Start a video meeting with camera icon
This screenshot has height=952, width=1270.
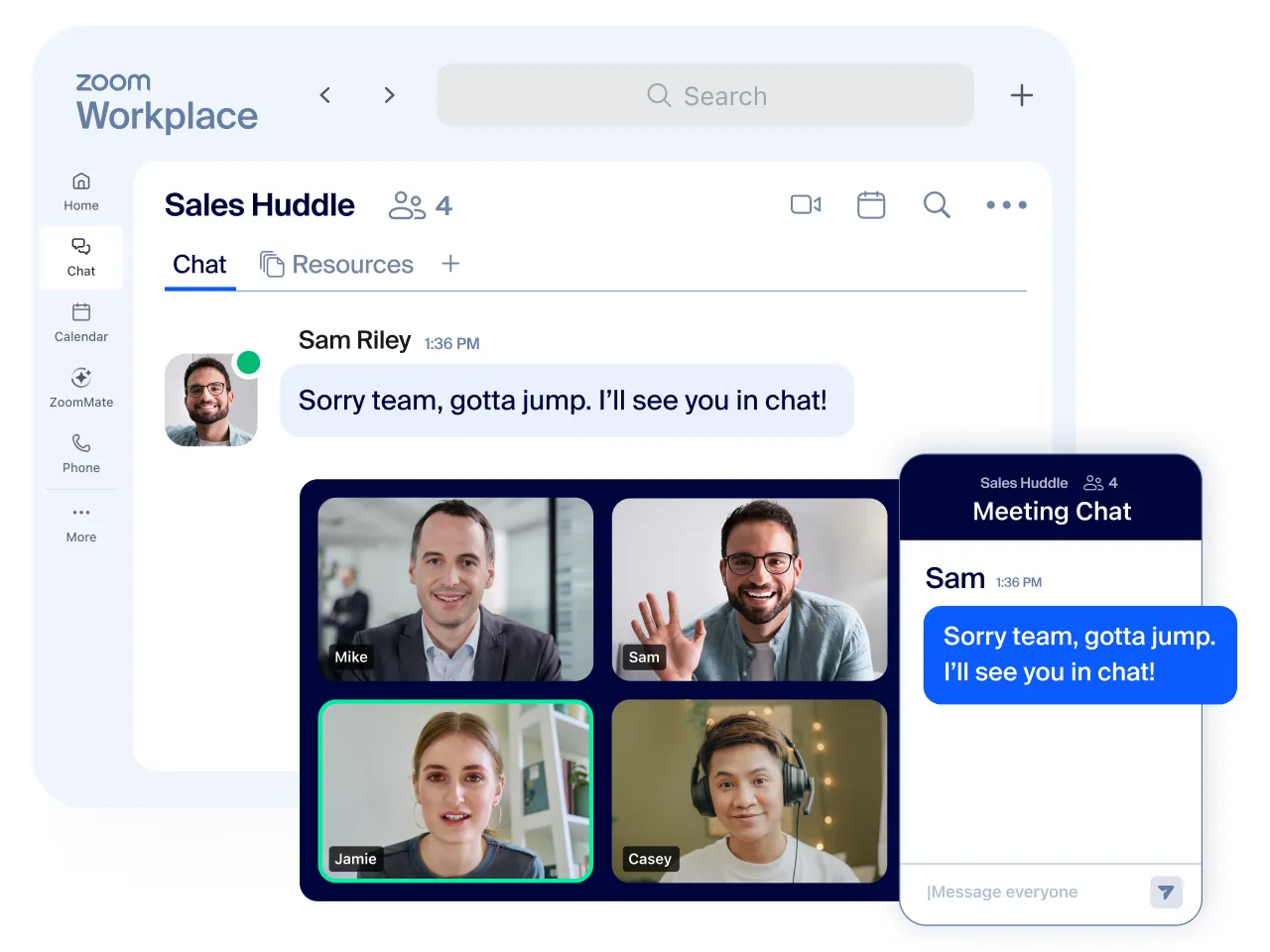click(x=806, y=204)
